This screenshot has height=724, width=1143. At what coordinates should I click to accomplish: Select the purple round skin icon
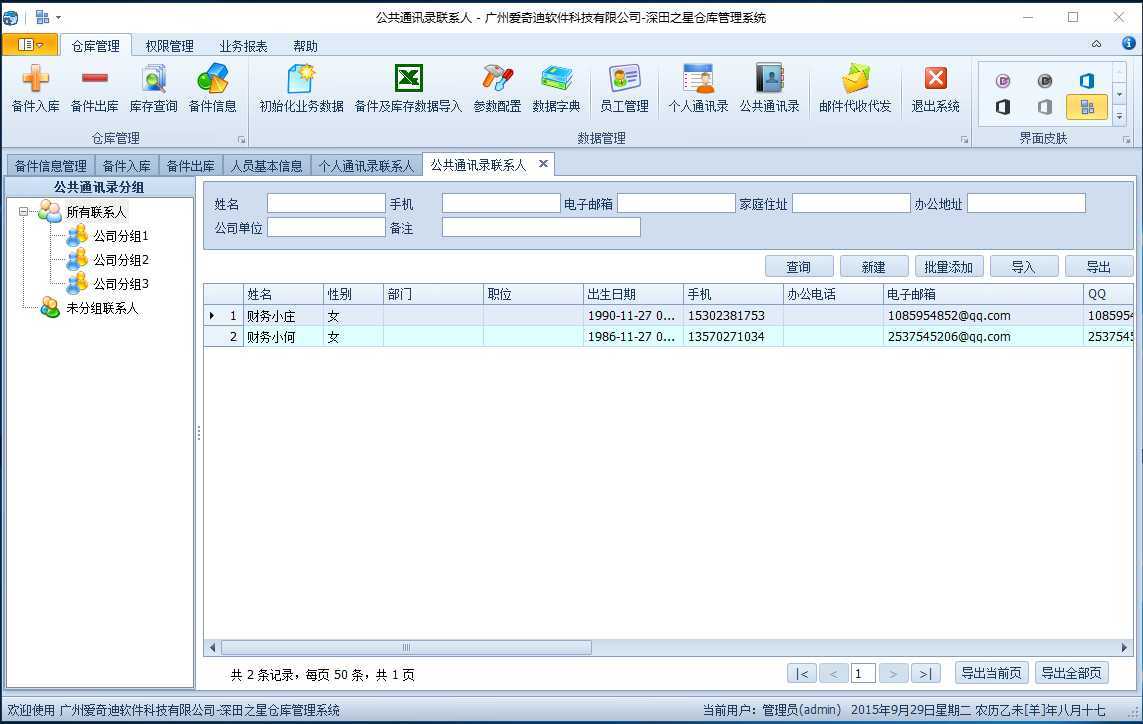coord(1003,81)
